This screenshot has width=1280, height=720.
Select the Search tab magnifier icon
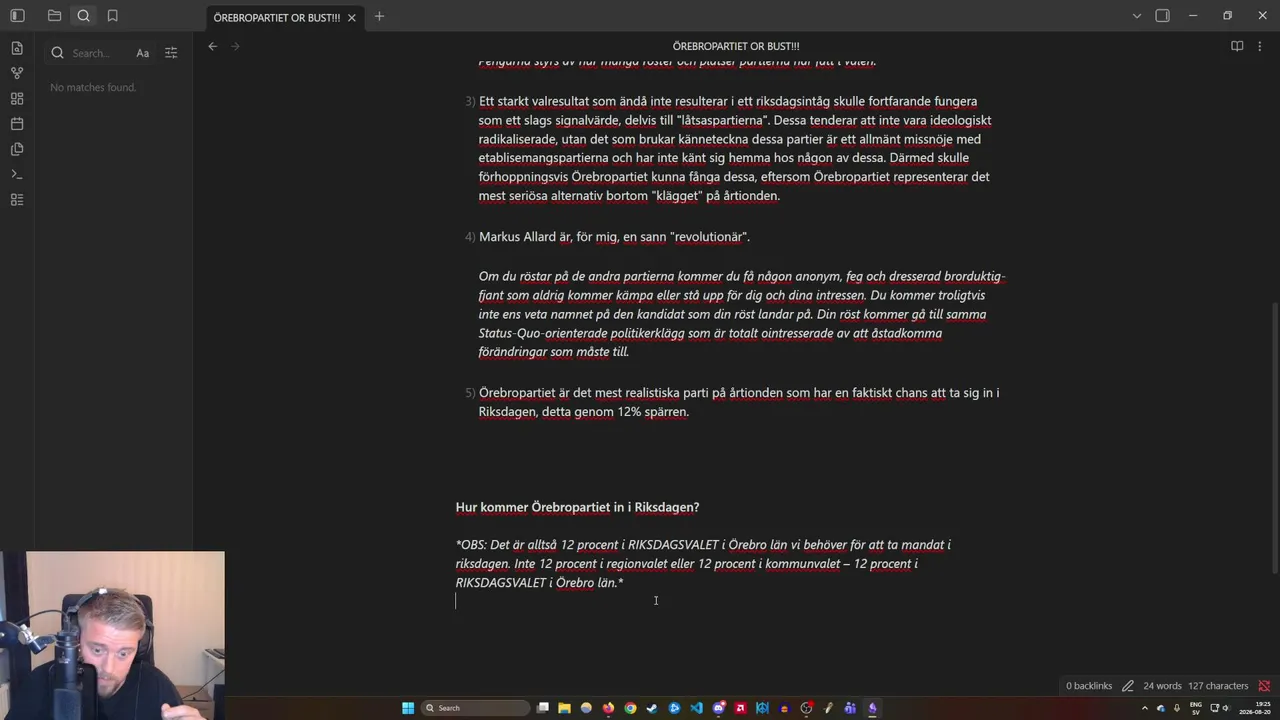coord(83,16)
